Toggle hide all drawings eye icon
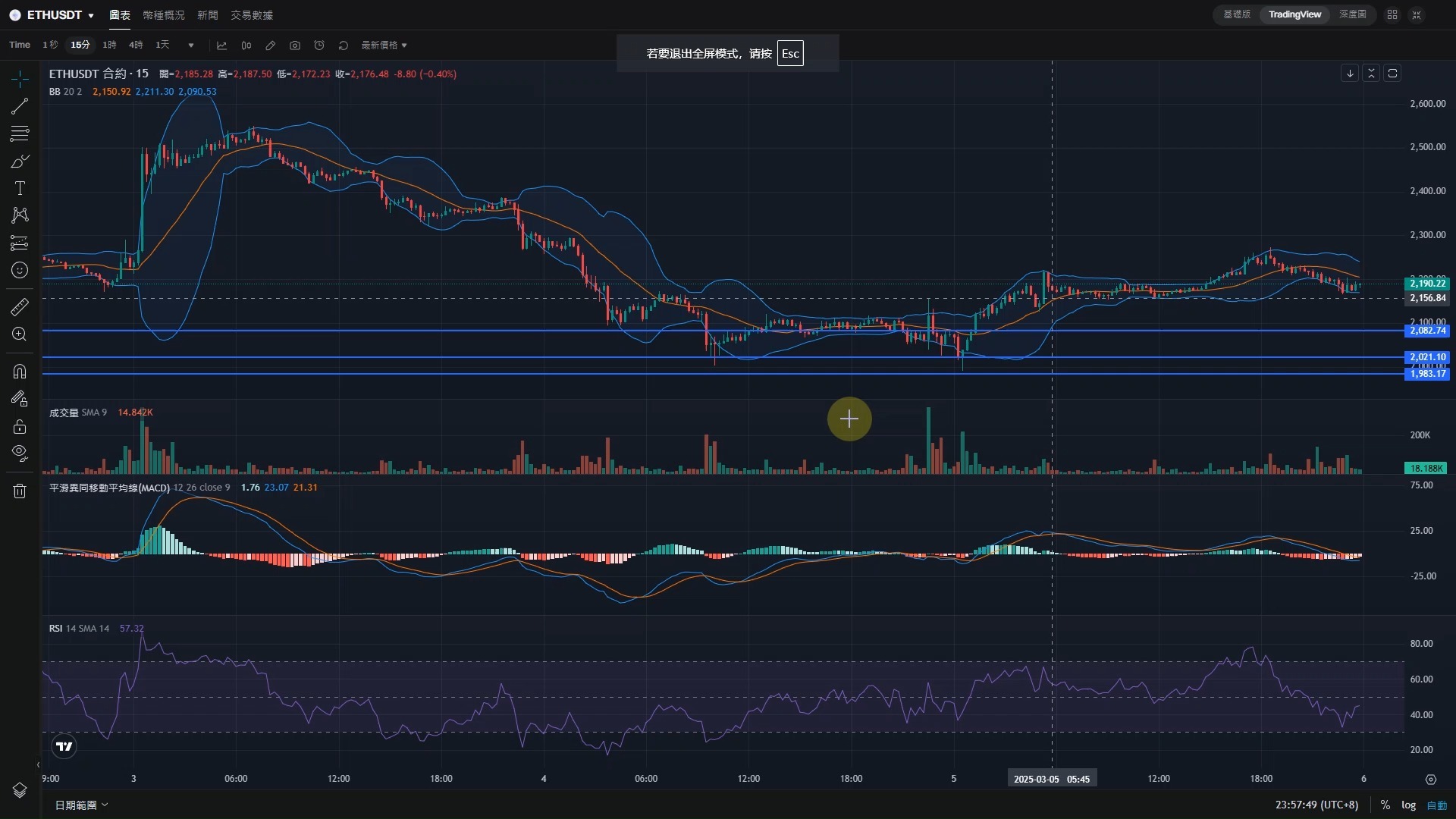Image resolution: width=1456 pixels, height=819 pixels. (20, 453)
